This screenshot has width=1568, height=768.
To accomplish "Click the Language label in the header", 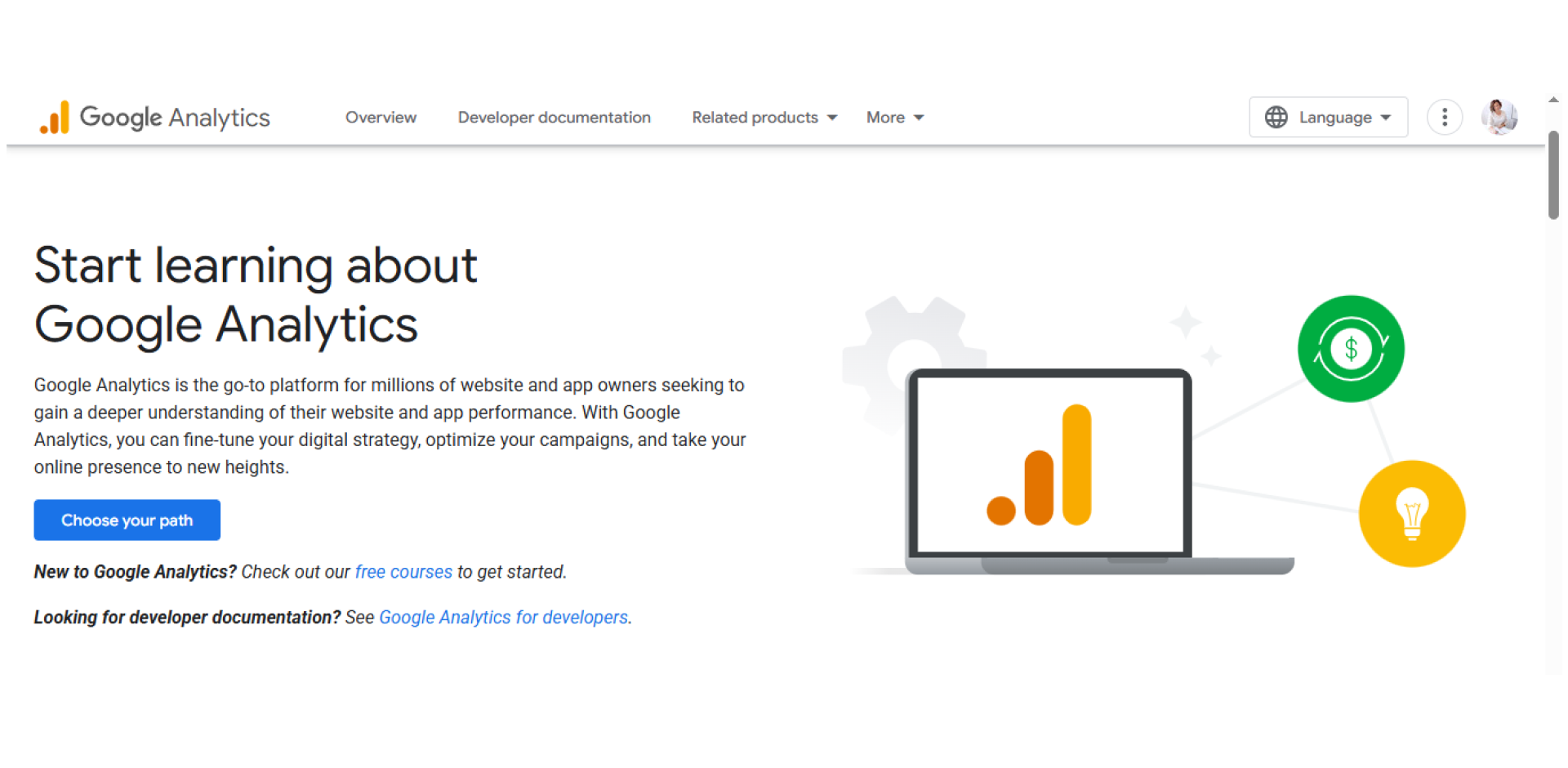I will 1334,117.
